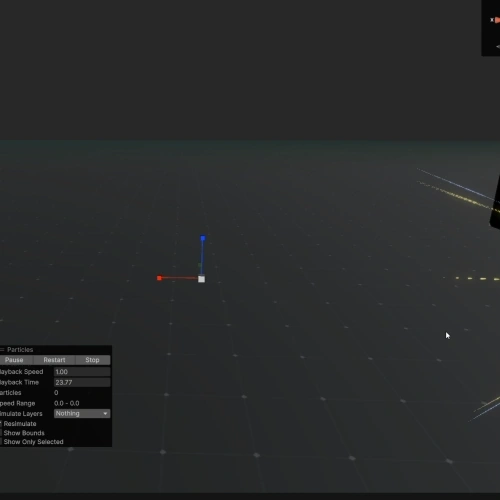Click the Particles count value 0

[x=56, y=393]
